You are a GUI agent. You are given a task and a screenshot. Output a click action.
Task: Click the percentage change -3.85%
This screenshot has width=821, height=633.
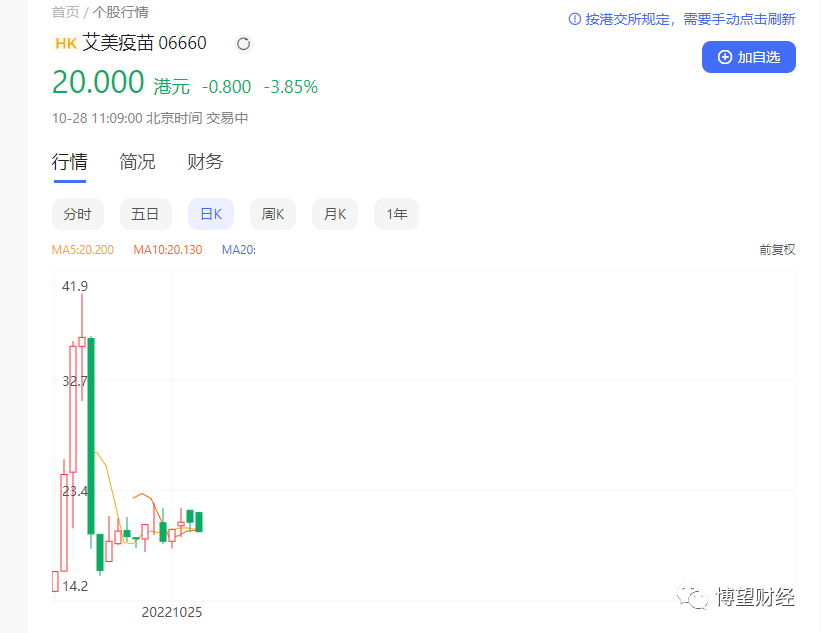tap(291, 87)
